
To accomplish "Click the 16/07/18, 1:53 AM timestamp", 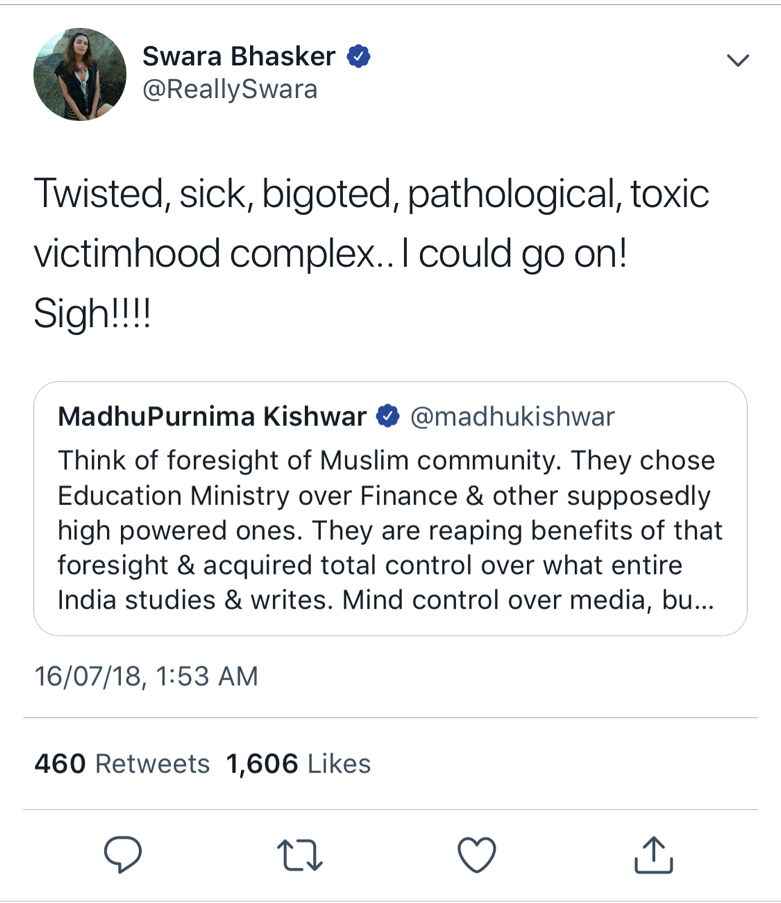I will click(146, 676).
